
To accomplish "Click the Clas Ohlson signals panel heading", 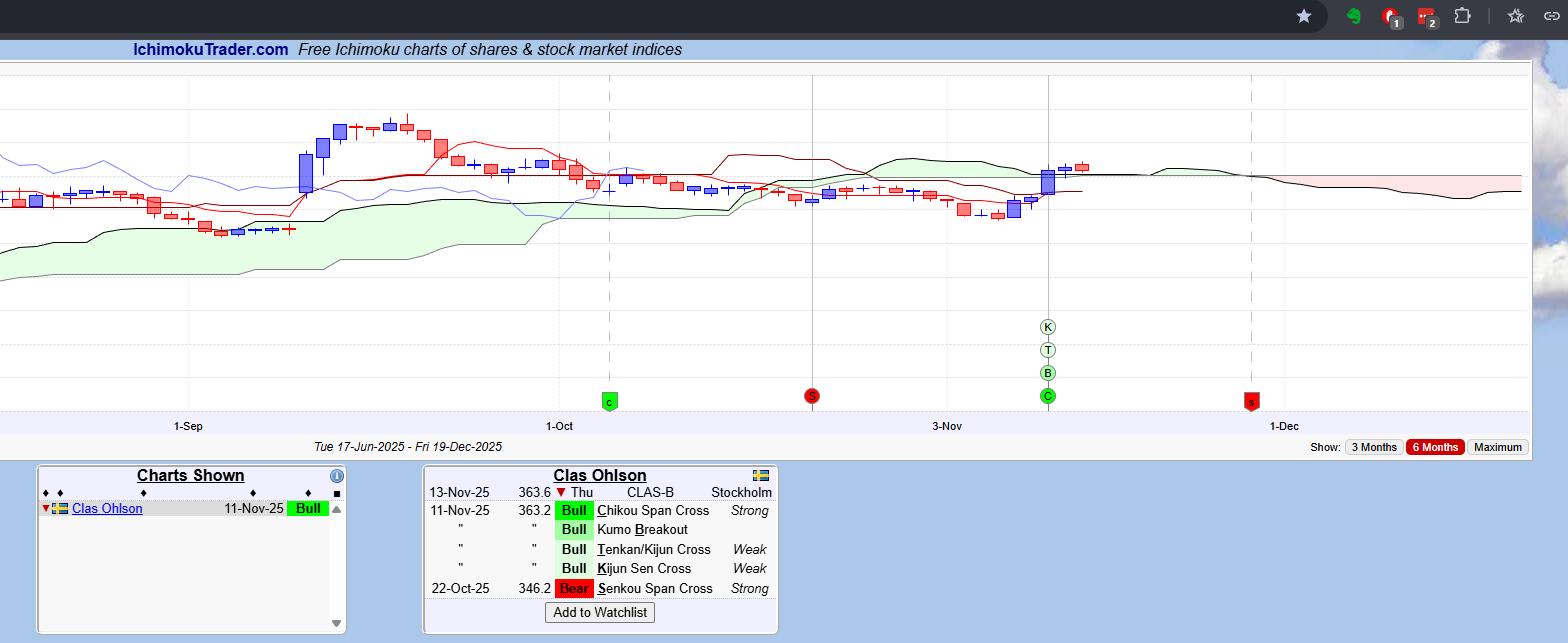I will tap(600, 476).
